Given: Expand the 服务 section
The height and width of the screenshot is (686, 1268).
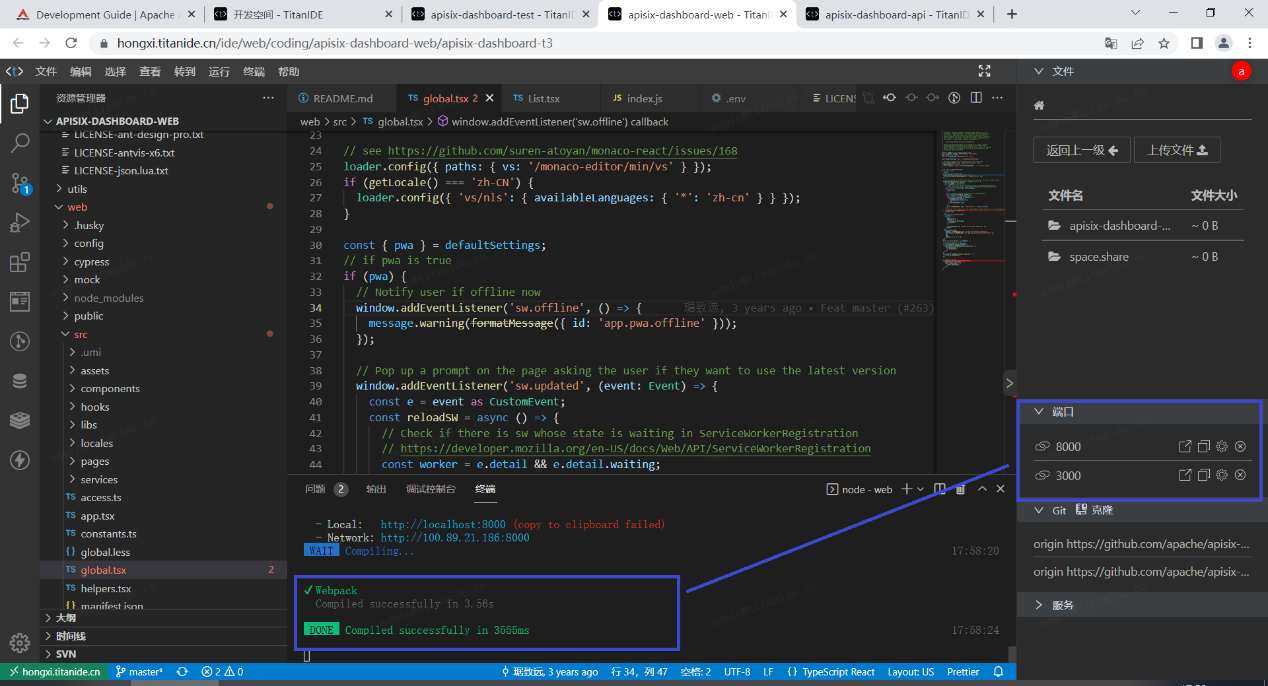Looking at the screenshot, I should [1062, 605].
